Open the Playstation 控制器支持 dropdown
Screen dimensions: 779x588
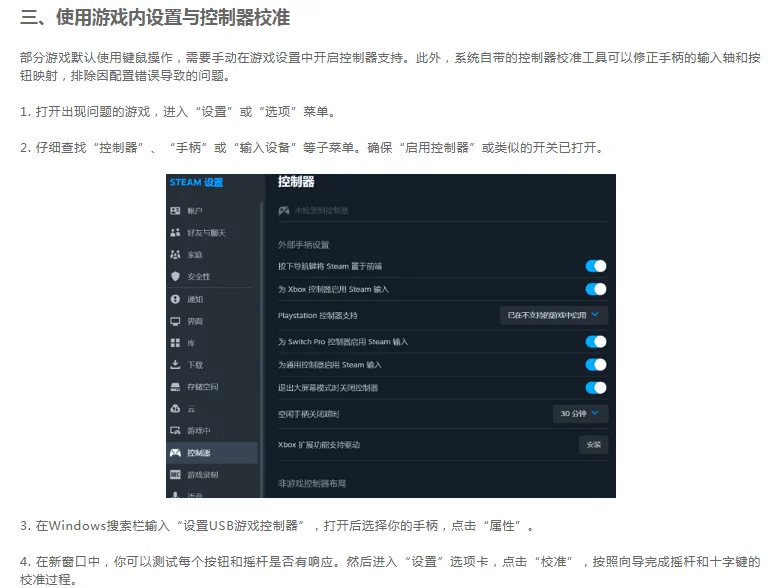pos(553,315)
